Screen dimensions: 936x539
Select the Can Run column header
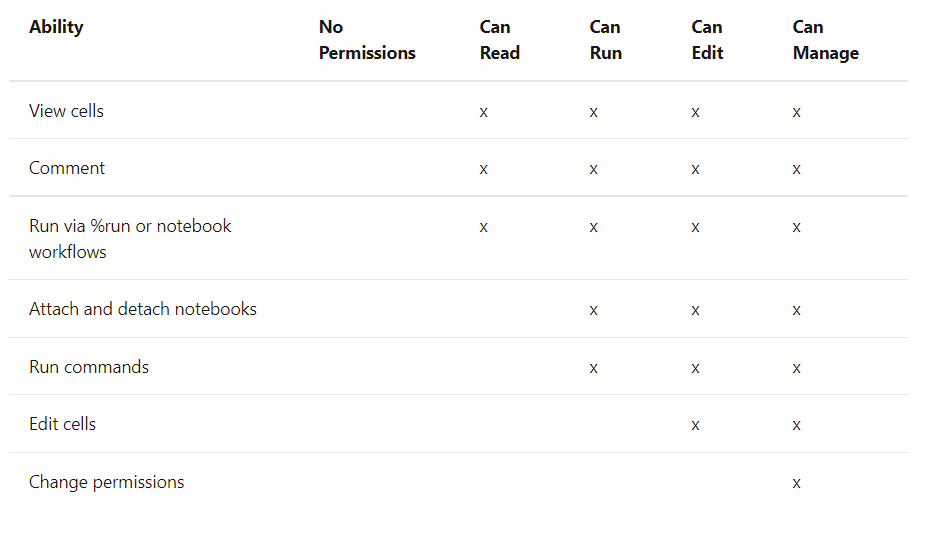pos(605,40)
